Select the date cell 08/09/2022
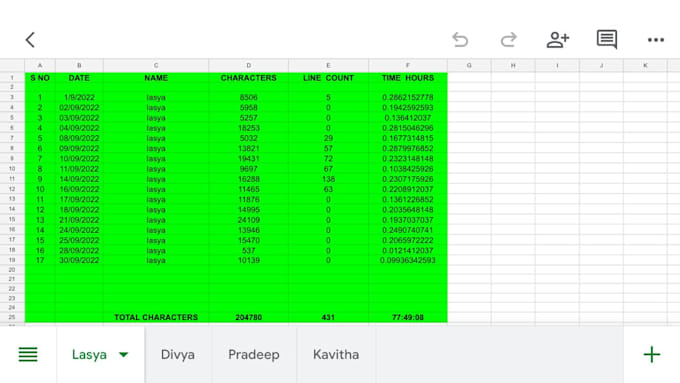Image resolution: width=680 pixels, height=383 pixels. pyautogui.click(x=79, y=138)
